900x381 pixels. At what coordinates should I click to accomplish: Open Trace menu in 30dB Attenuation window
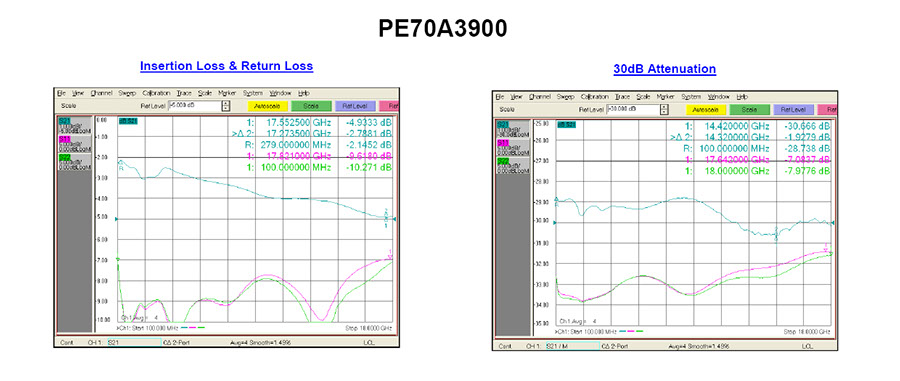[623, 96]
